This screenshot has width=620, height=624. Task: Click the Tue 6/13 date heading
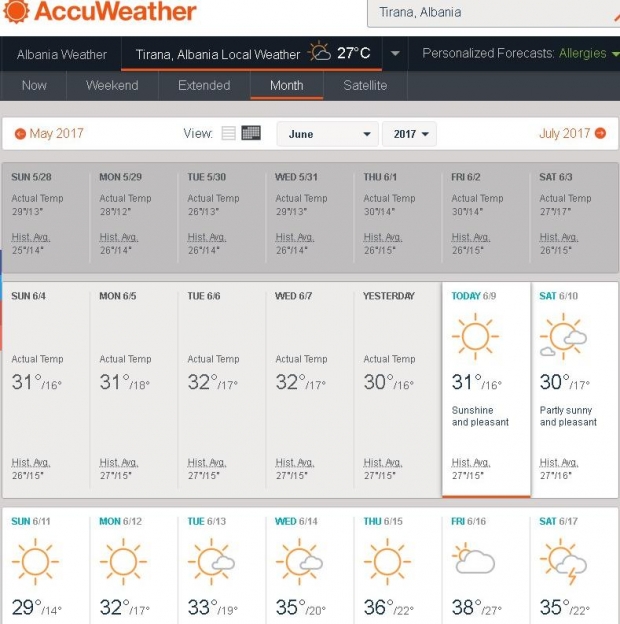(x=207, y=521)
